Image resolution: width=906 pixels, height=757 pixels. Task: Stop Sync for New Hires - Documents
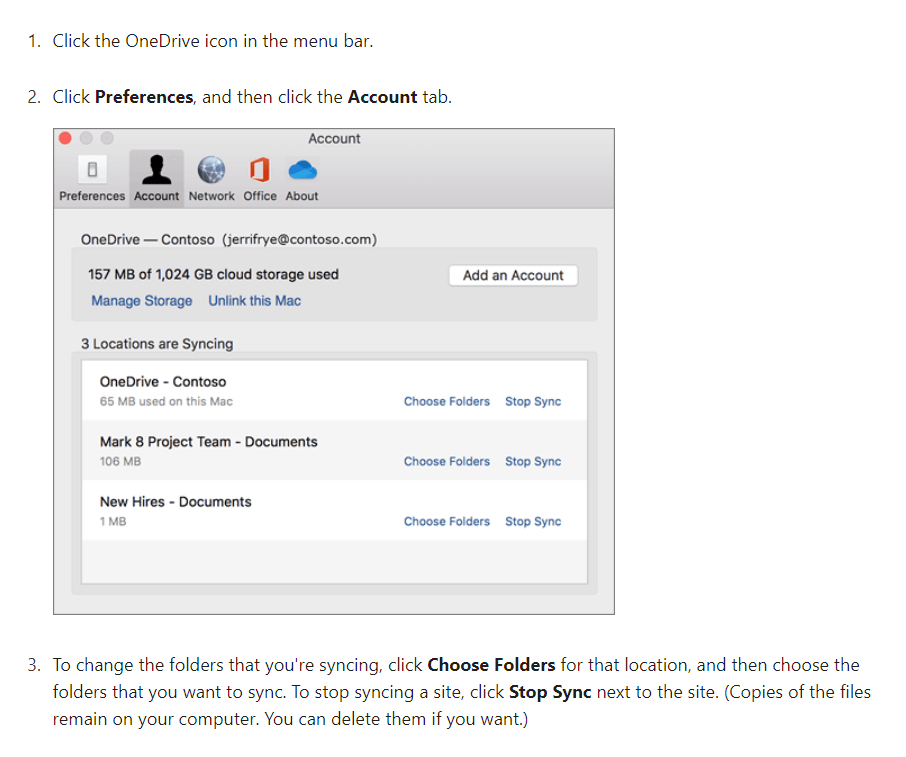(x=533, y=522)
